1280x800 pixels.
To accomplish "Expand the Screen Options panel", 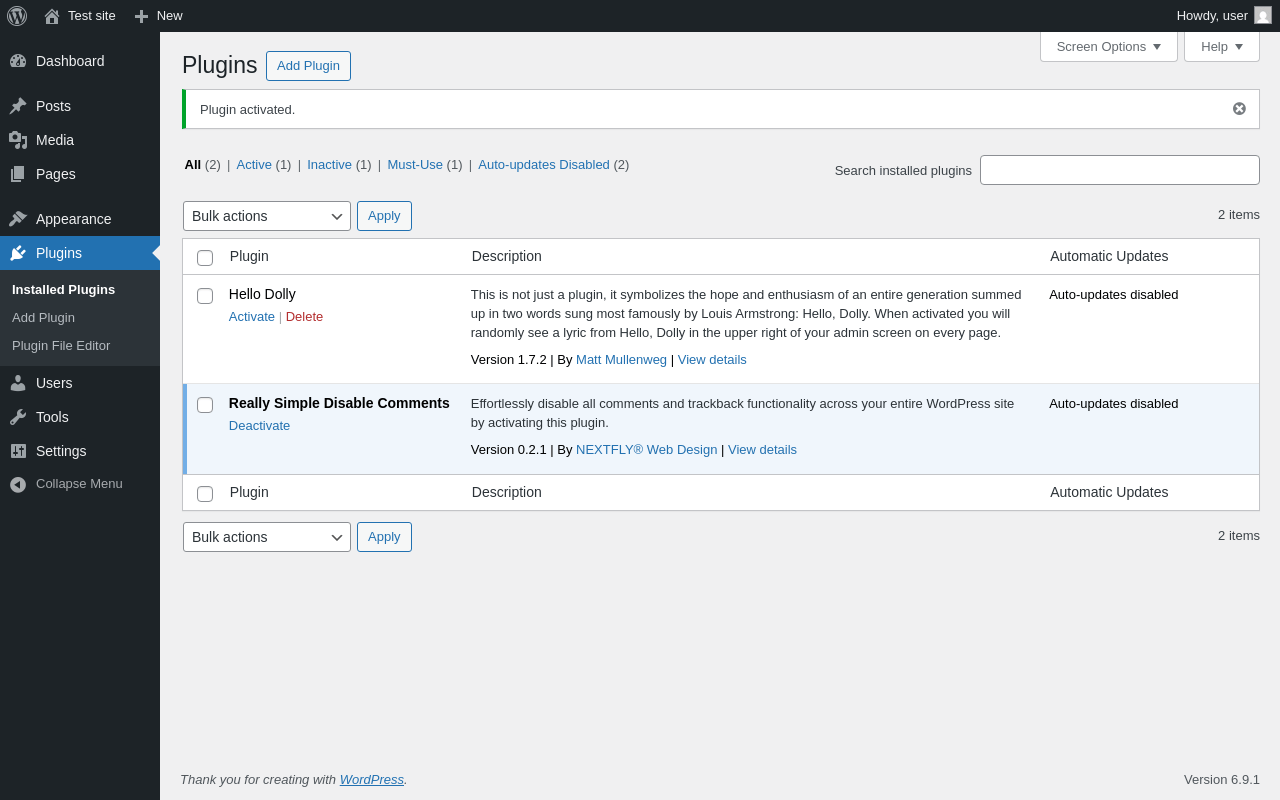I will click(x=1108, y=46).
